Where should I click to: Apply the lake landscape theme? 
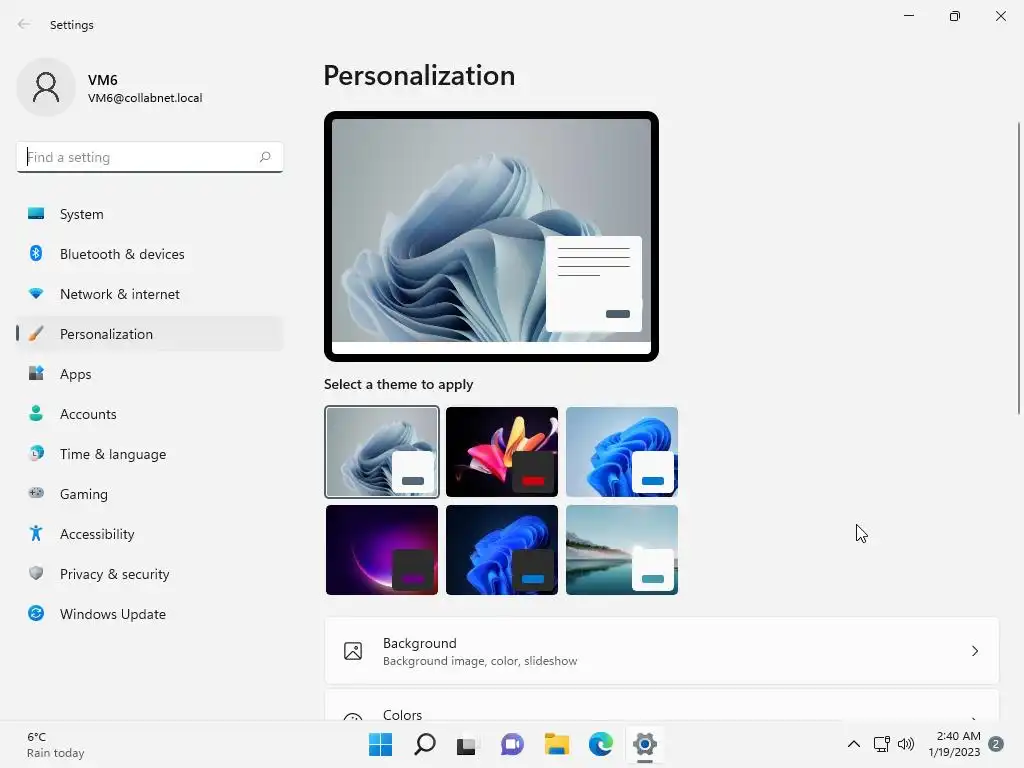click(622, 550)
